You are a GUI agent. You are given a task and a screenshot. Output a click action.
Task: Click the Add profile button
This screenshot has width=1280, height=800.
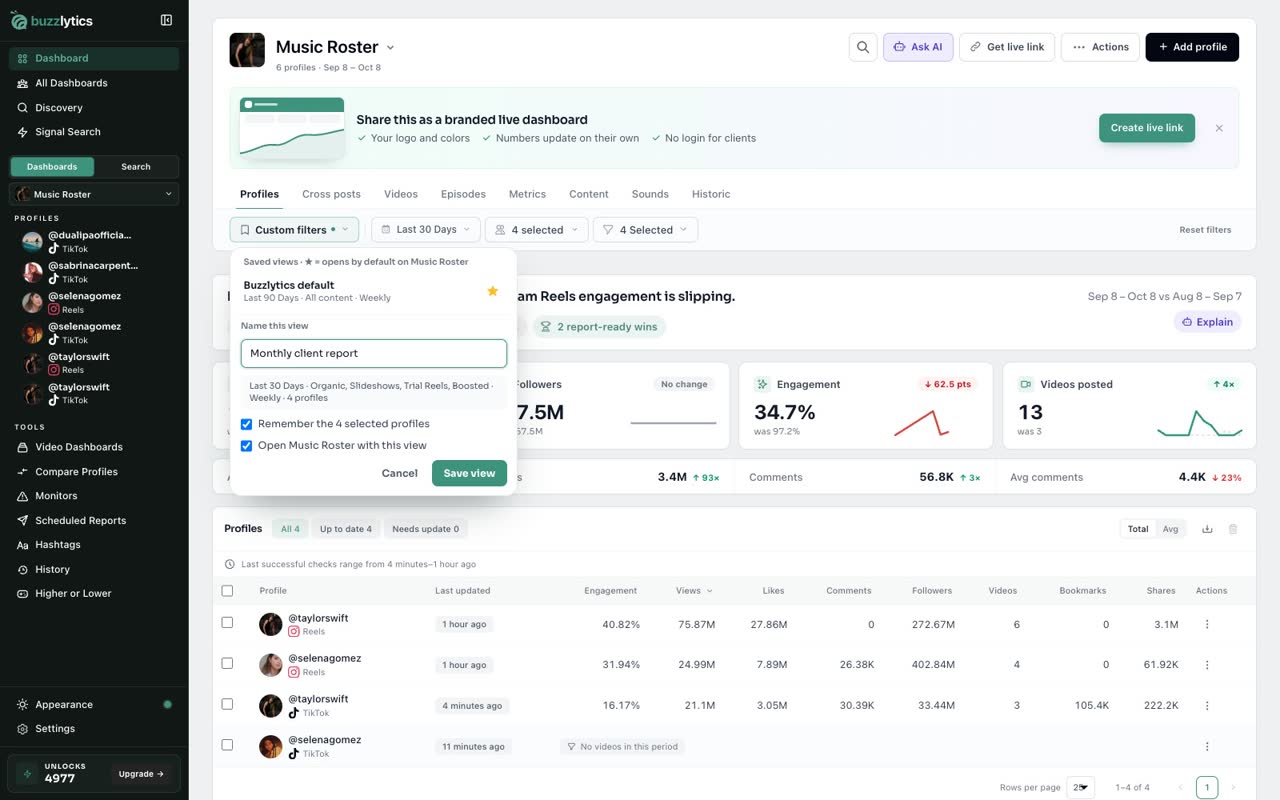tap(1192, 47)
